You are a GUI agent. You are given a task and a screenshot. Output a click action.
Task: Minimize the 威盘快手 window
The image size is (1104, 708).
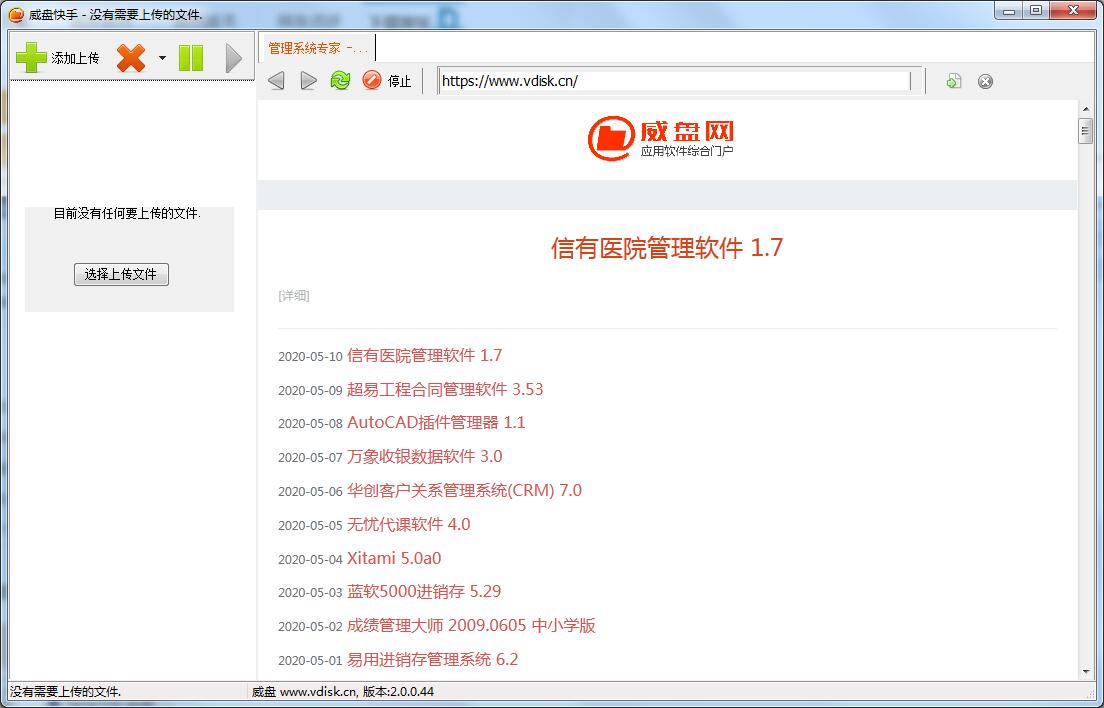point(1009,11)
